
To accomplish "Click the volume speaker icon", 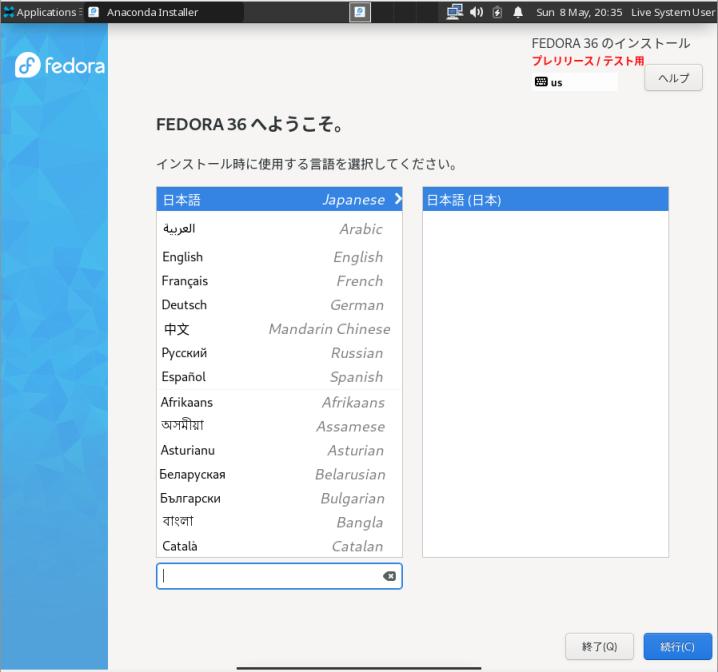I will pos(476,12).
